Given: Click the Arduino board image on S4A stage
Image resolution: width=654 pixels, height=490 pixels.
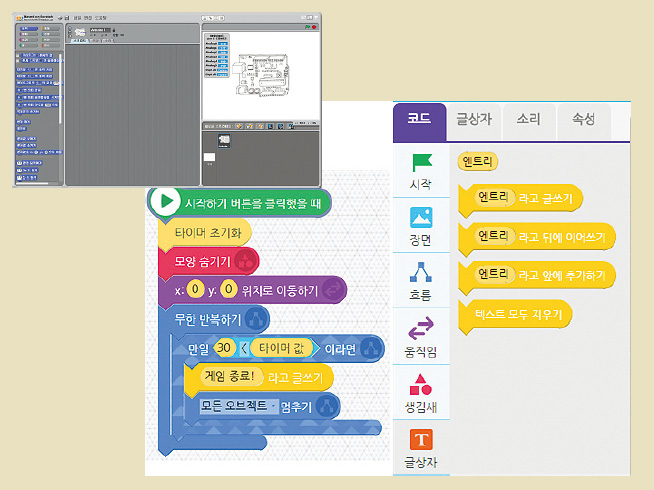Looking at the screenshot, I should [x=262, y=75].
